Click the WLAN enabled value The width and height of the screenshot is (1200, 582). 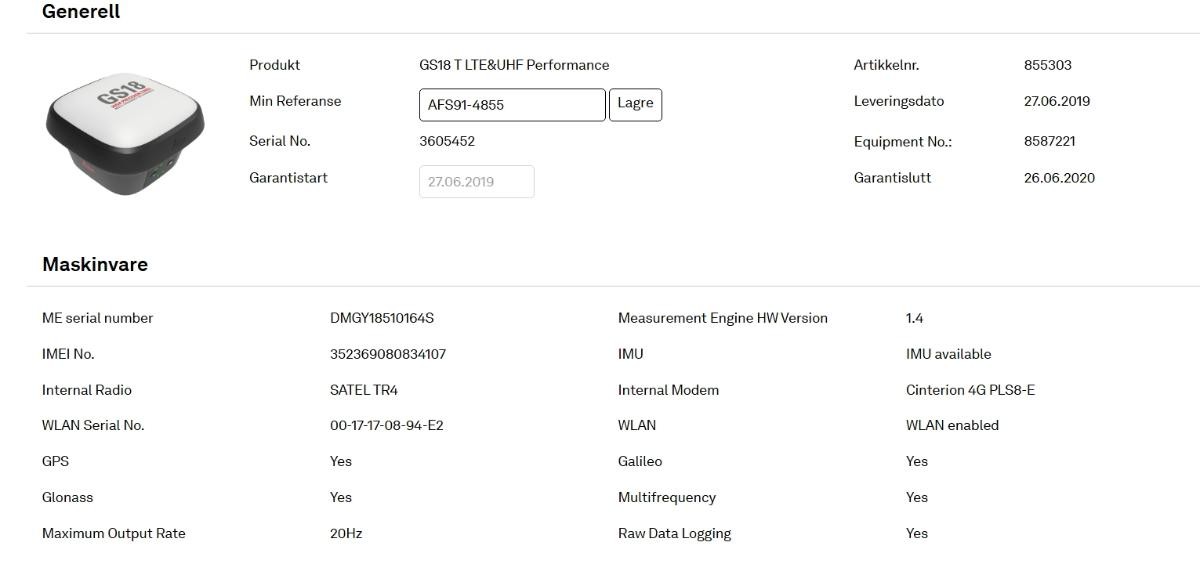pyautogui.click(x=952, y=425)
